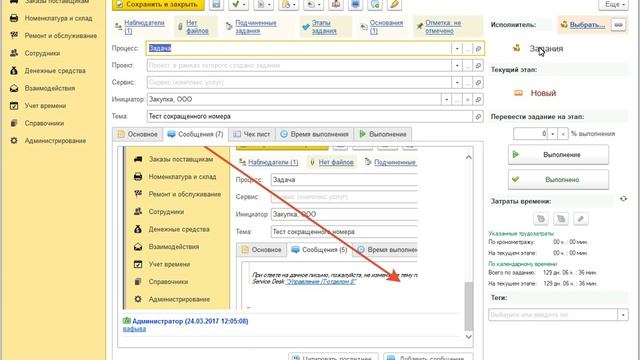Click the Проект input field
Viewport: 640px width, 360px height.
point(299,66)
